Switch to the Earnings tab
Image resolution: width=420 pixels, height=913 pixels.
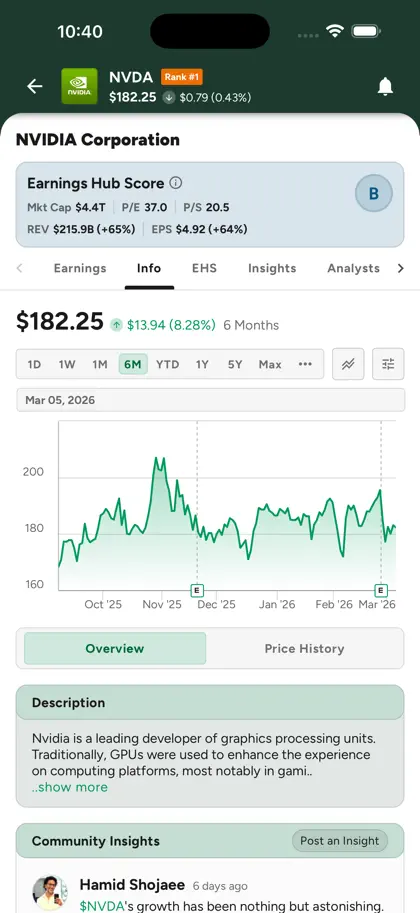[80, 268]
